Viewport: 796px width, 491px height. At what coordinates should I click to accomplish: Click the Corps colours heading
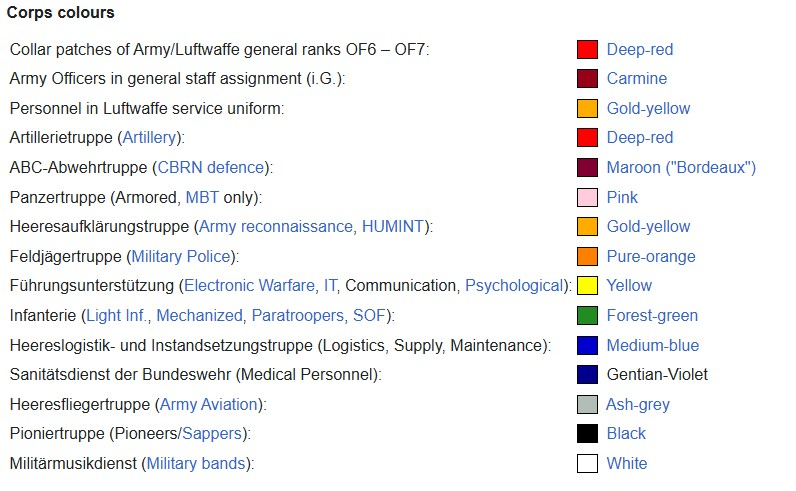tap(60, 13)
